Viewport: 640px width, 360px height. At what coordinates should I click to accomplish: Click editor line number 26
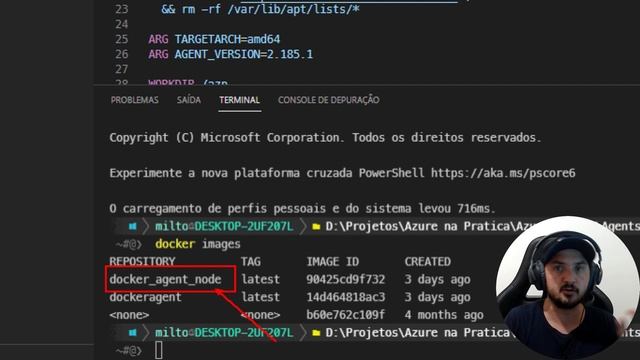tap(122, 54)
